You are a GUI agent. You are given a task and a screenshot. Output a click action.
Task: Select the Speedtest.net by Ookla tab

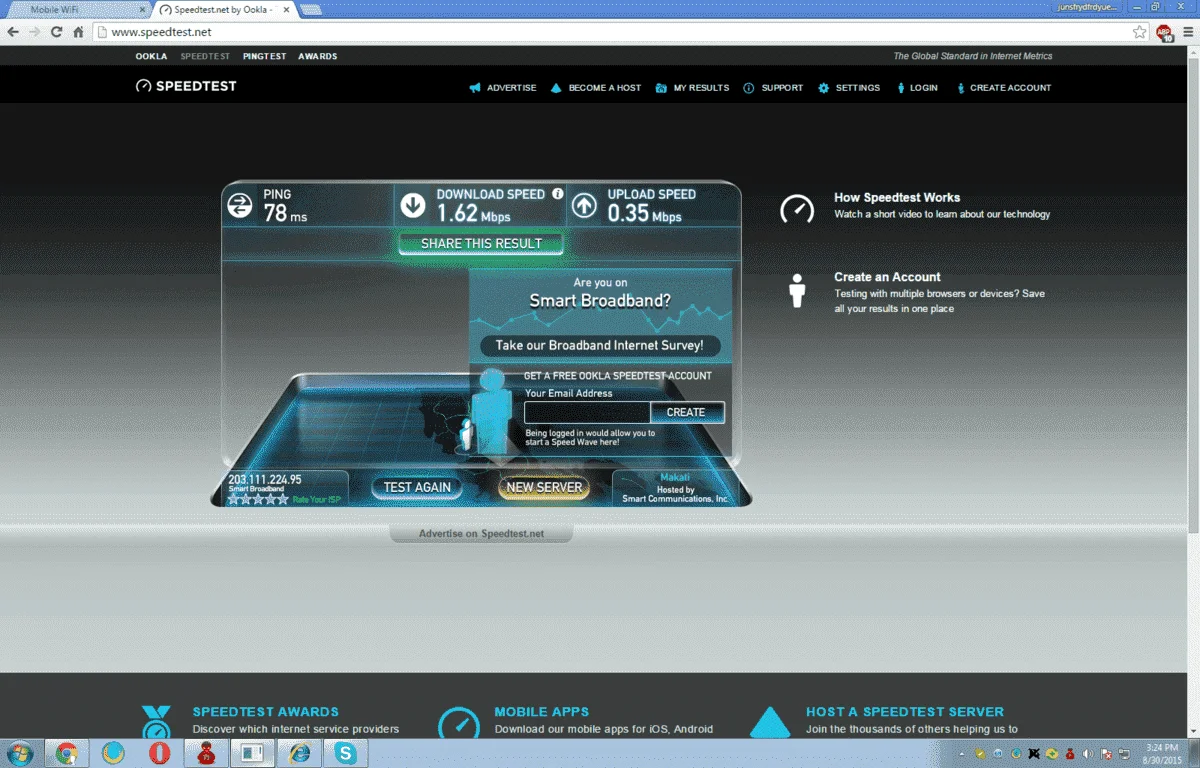click(223, 9)
